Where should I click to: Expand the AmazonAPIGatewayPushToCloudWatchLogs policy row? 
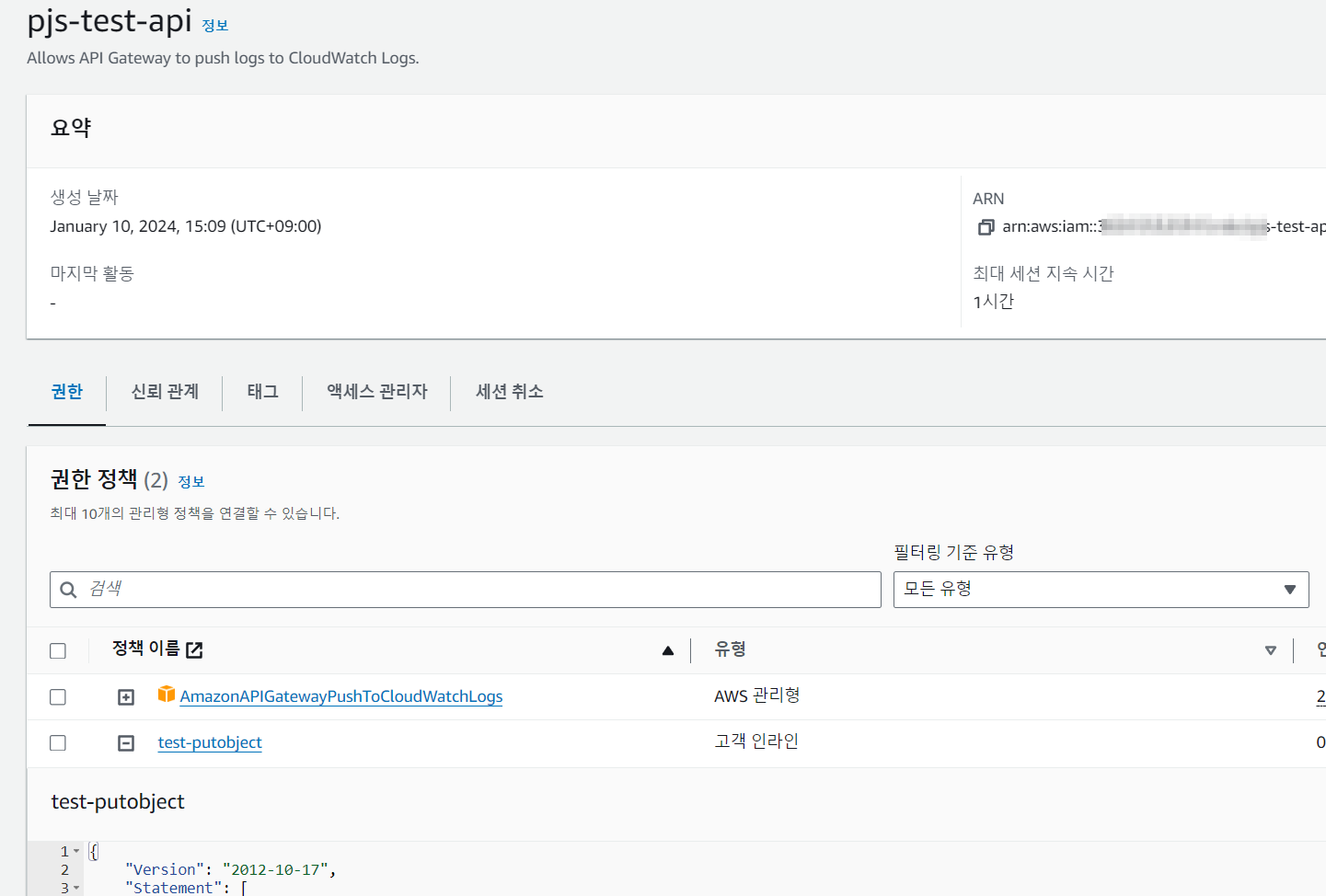pyautogui.click(x=126, y=697)
